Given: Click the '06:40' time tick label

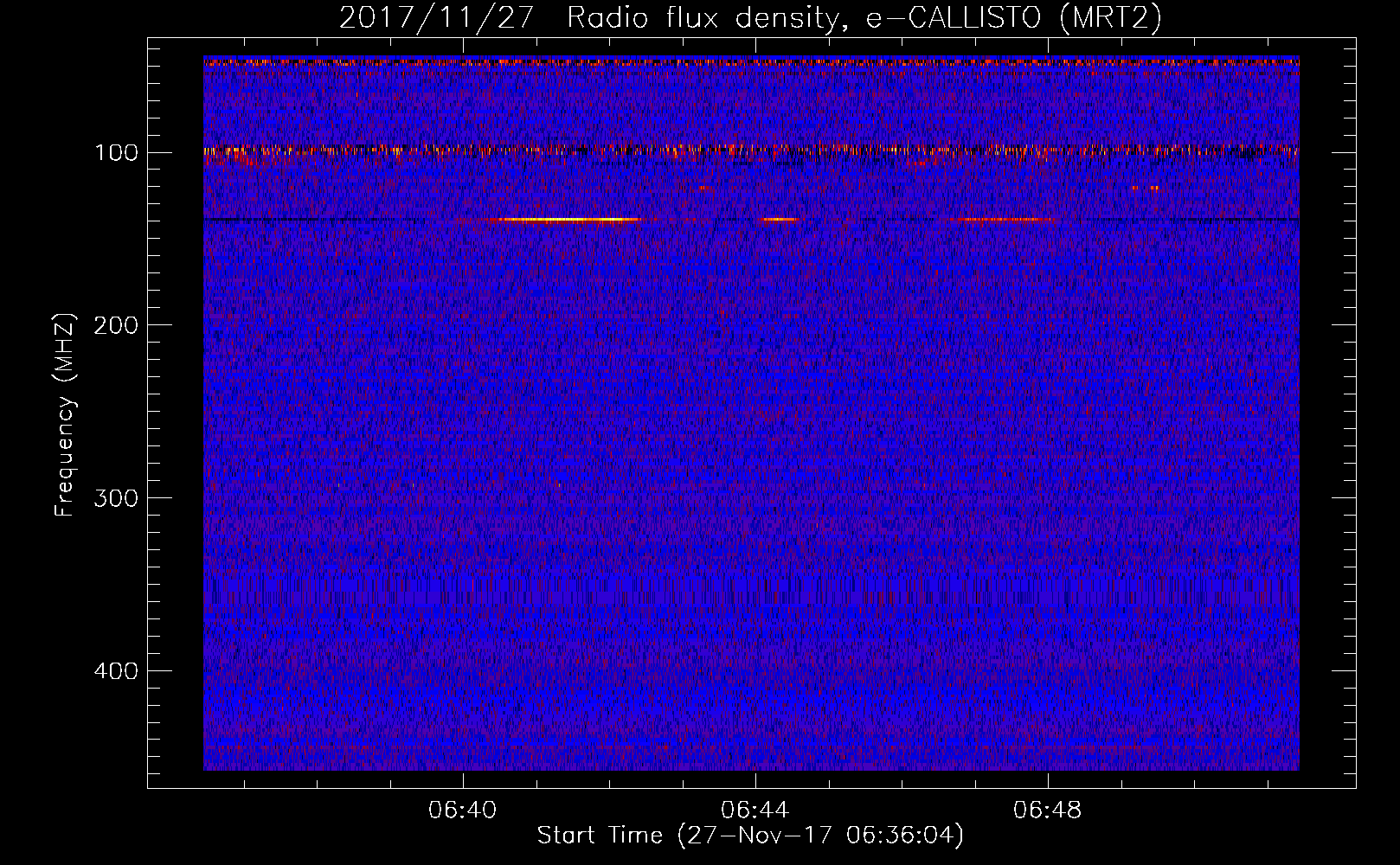Looking at the screenshot, I should pyautogui.click(x=463, y=811).
